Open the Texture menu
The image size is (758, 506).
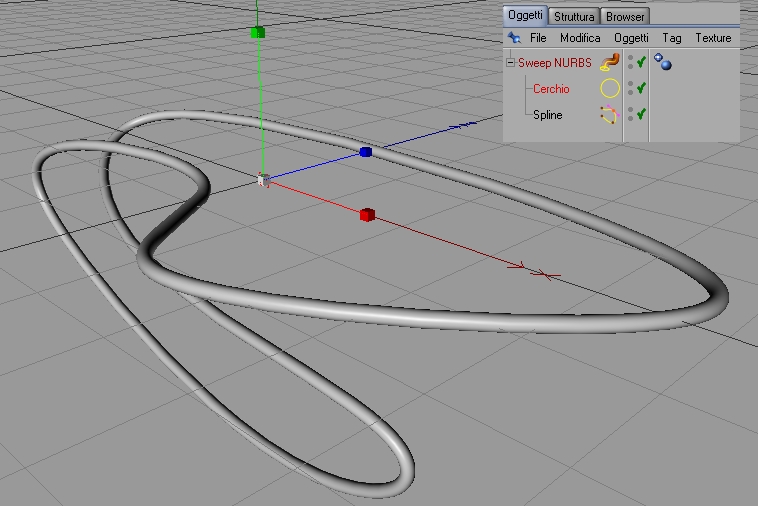tap(713, 38)
